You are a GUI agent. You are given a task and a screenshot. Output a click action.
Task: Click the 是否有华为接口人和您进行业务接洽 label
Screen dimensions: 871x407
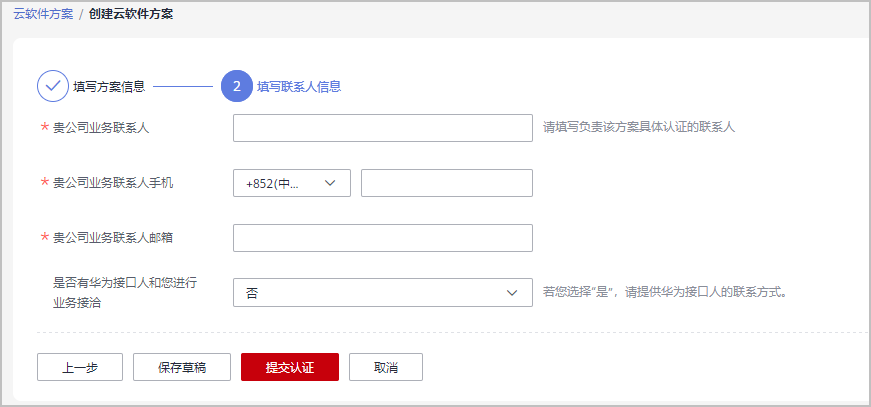(125, 293)
